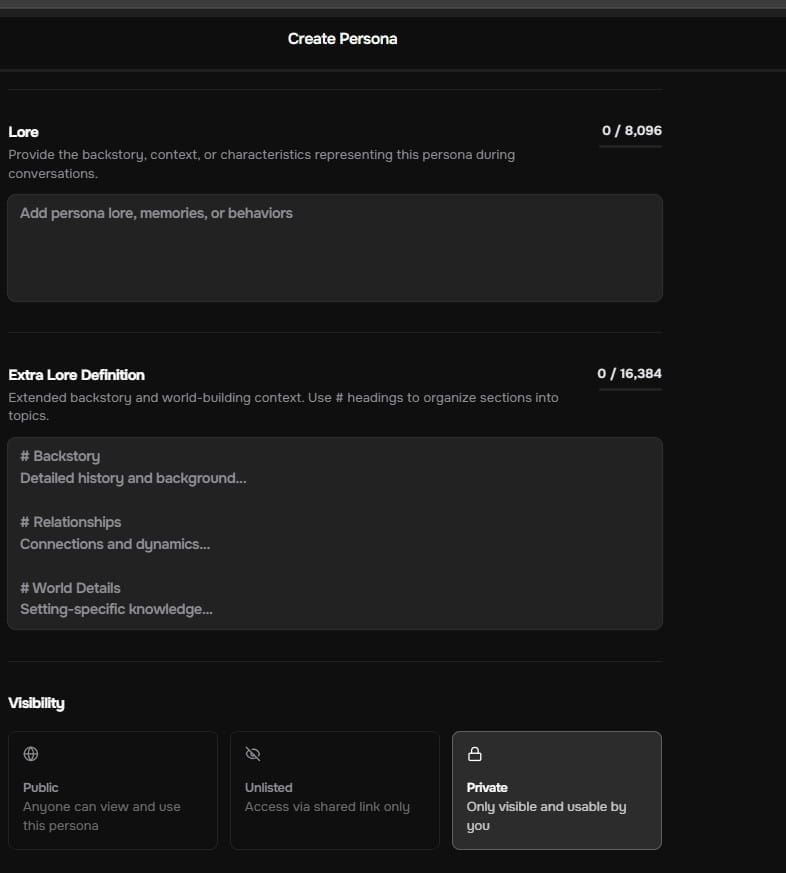Viewport: 786px width, 873px height.
Task: Click the Create Persona header title
Action: tap(342, 38)
